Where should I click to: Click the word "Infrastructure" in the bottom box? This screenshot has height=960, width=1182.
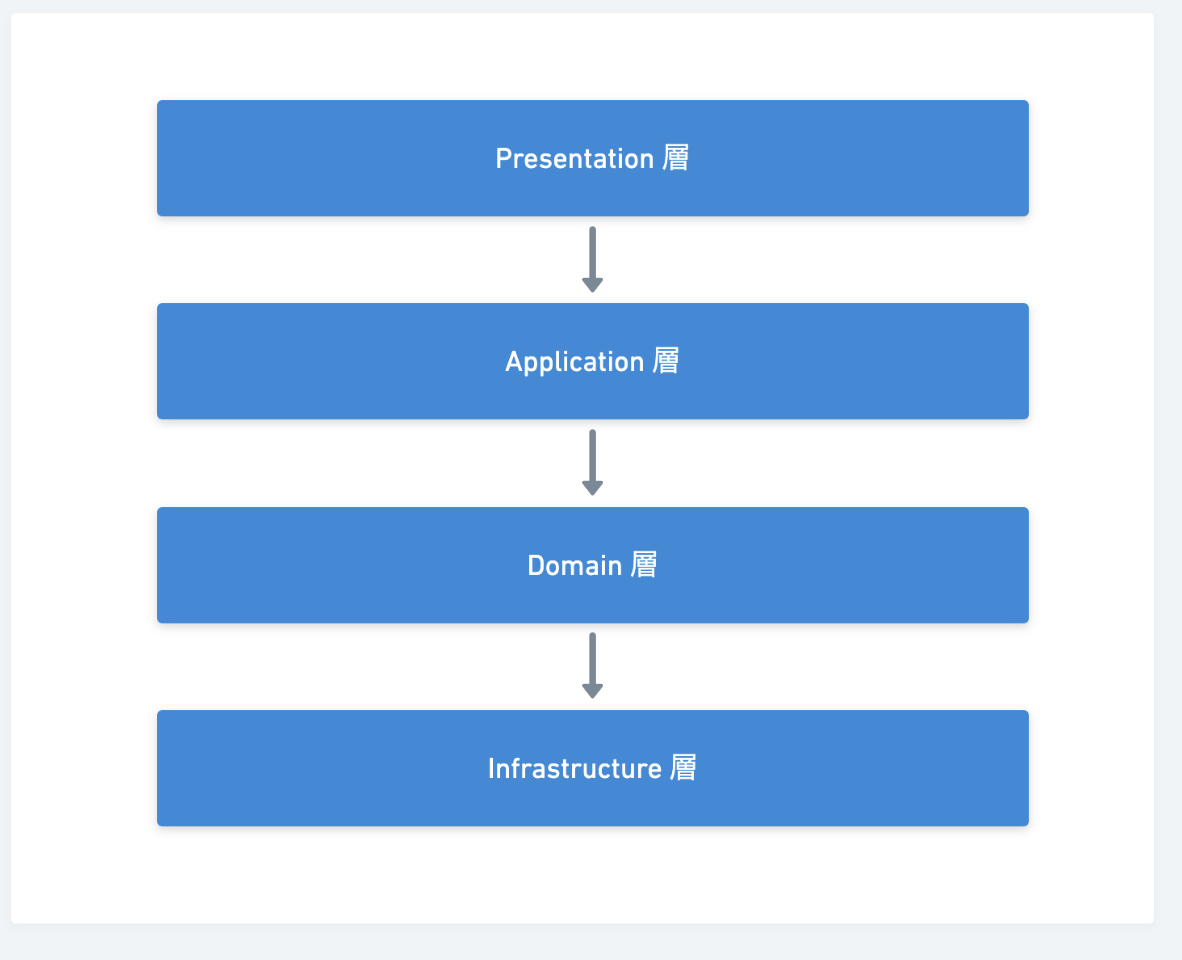click(574, 769)
